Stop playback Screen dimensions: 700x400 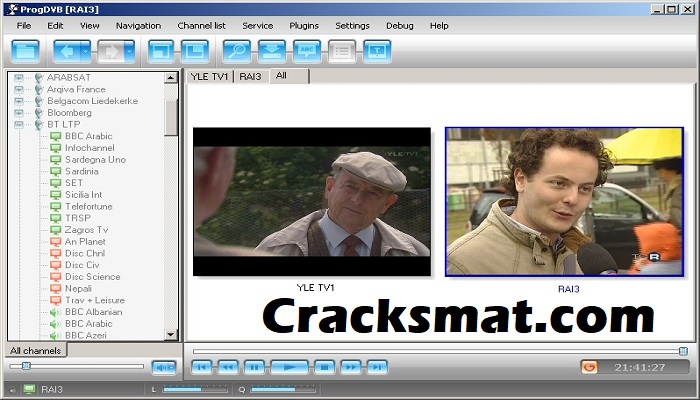pos(325,367)
